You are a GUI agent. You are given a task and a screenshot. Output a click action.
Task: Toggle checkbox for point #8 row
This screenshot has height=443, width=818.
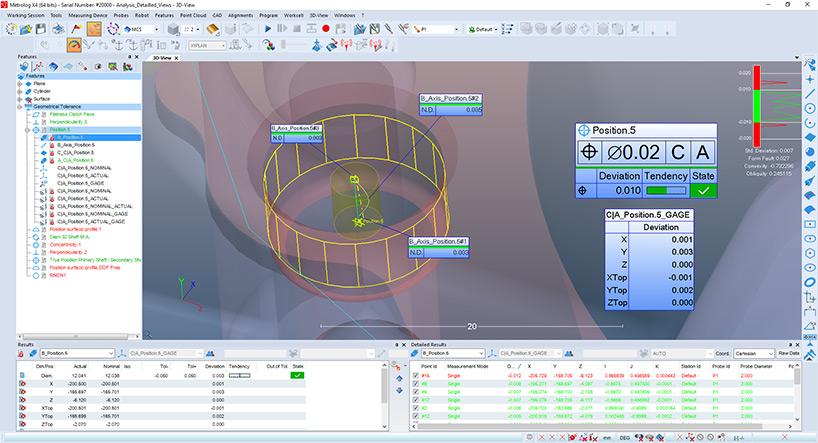(417, 384)
